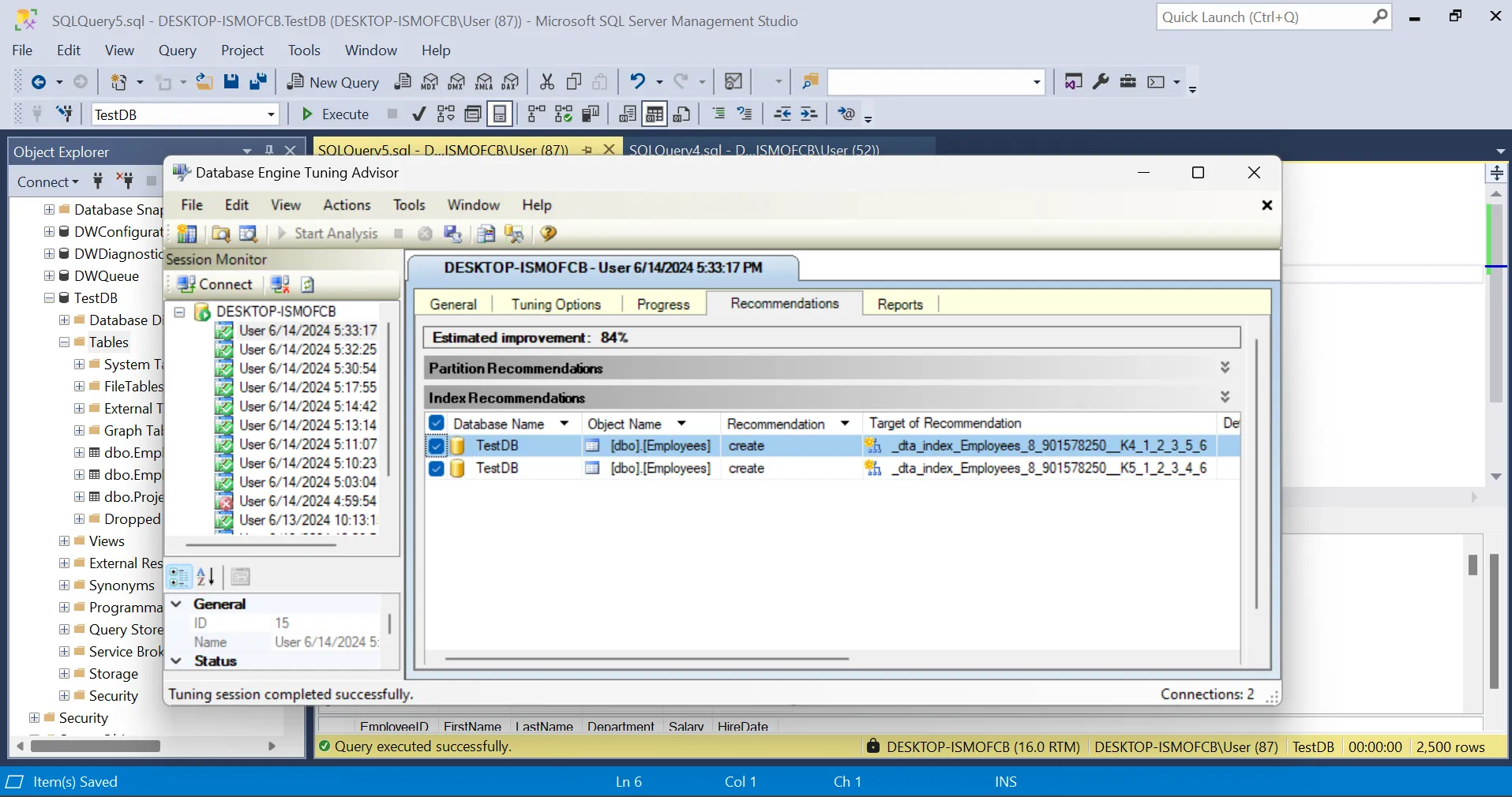Viewport: 1512px width, 797px height.
Task: Open the Actions menu in Tuning Advisor
Action: coord(347,205)
